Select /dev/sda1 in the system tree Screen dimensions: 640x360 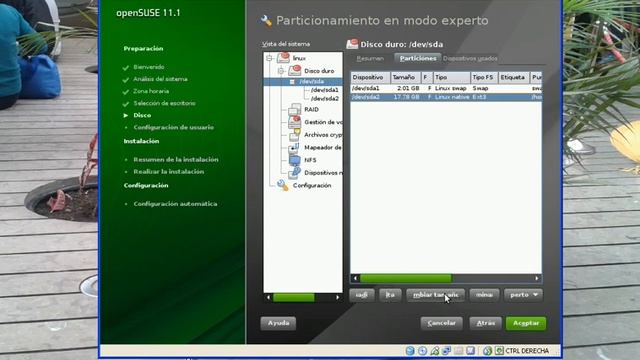[324, 90]
